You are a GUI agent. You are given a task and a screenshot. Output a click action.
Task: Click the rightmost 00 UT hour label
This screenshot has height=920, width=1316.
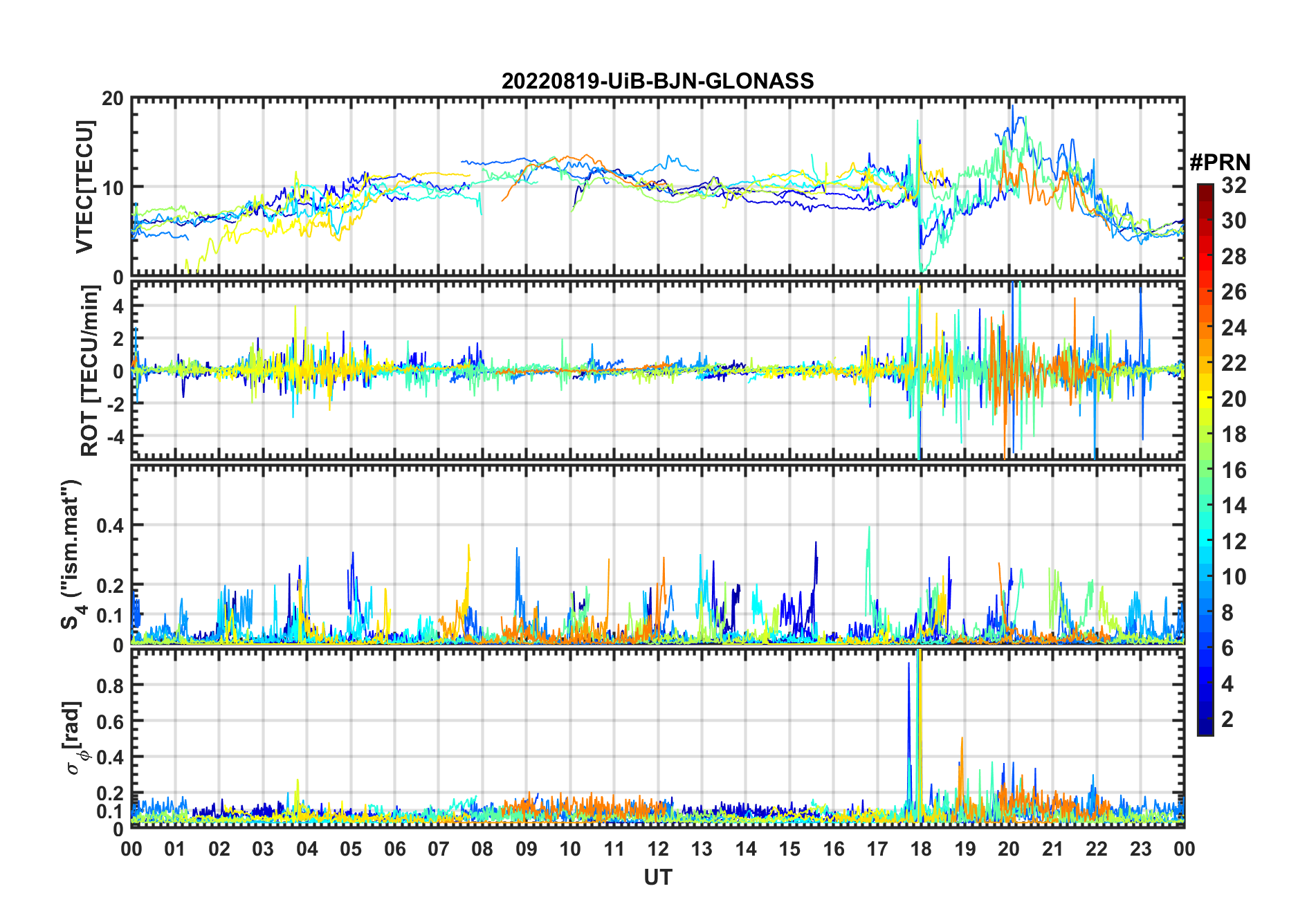point(1184,849)
